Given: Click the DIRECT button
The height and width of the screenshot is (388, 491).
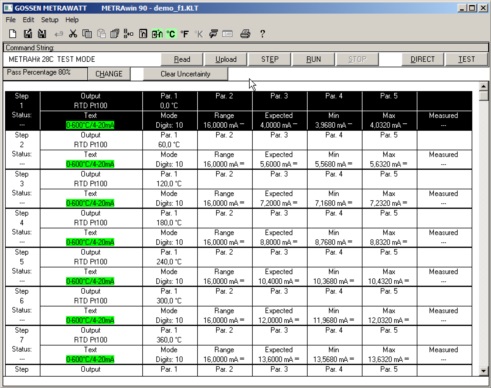Looking at the screenshot, I should [x=422, y=59].
